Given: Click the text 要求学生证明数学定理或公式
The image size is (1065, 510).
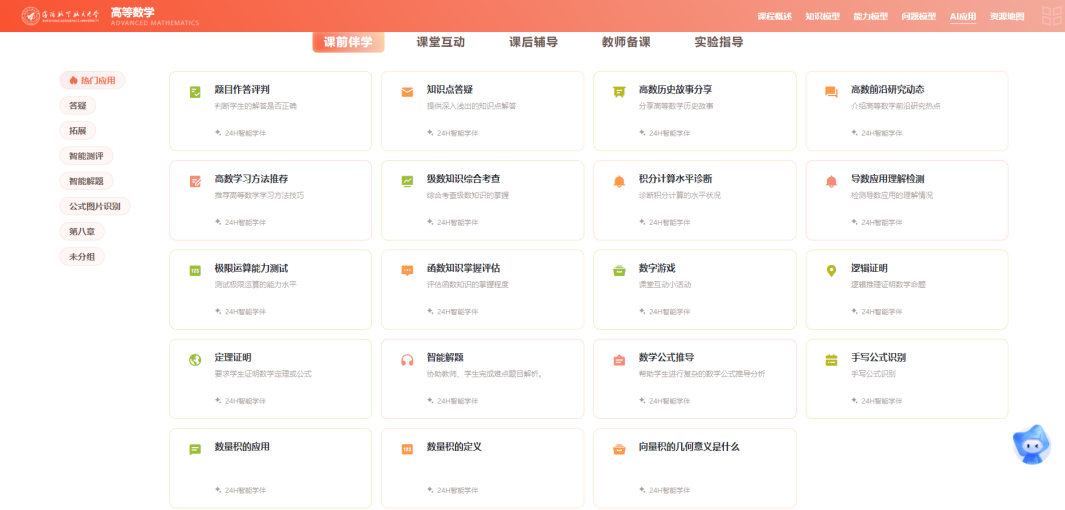Looking at the screenshot, I should (263, 374).
